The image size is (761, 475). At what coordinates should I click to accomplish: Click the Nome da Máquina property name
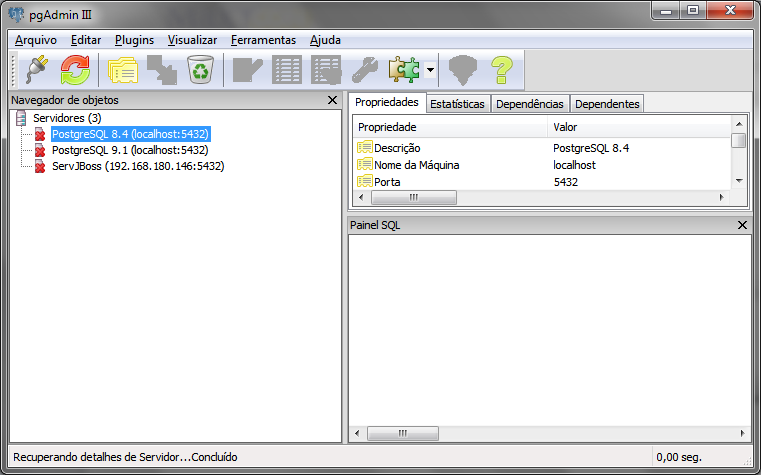[416, 165]
